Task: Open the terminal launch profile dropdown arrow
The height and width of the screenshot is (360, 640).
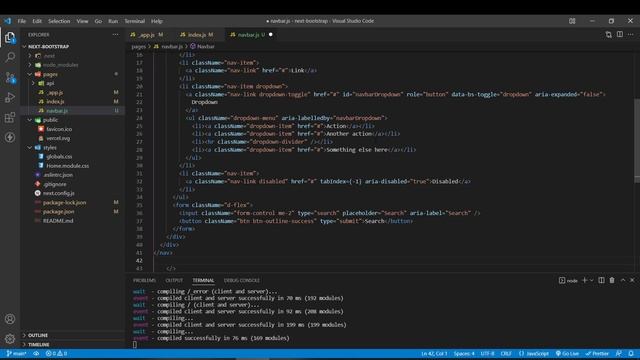Action: tap(591, 280)
